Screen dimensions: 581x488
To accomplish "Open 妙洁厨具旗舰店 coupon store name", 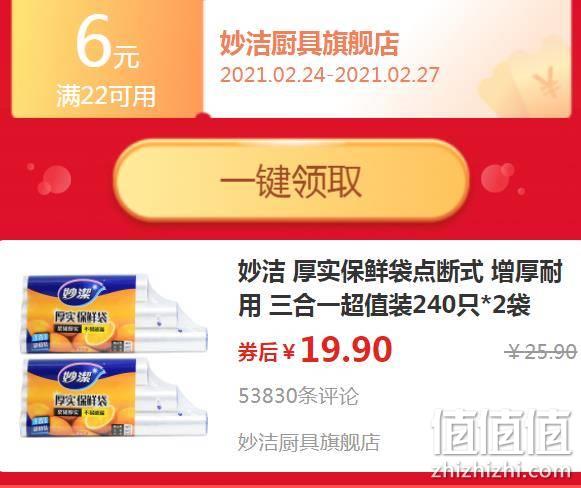I will [309, 44].
